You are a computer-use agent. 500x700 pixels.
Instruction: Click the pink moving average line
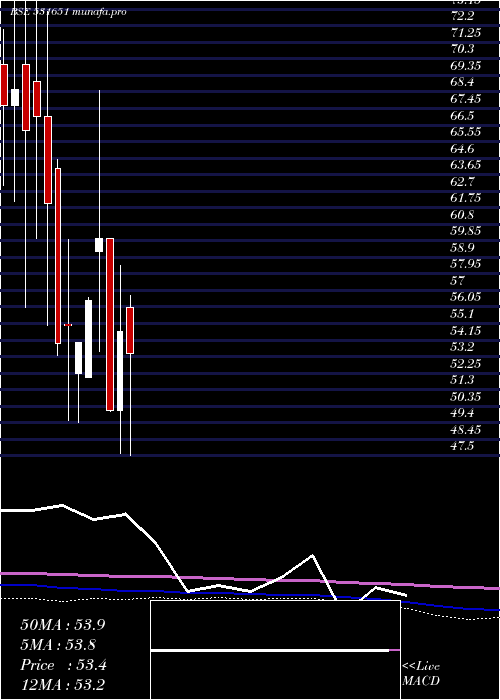[x=250, y=580]
